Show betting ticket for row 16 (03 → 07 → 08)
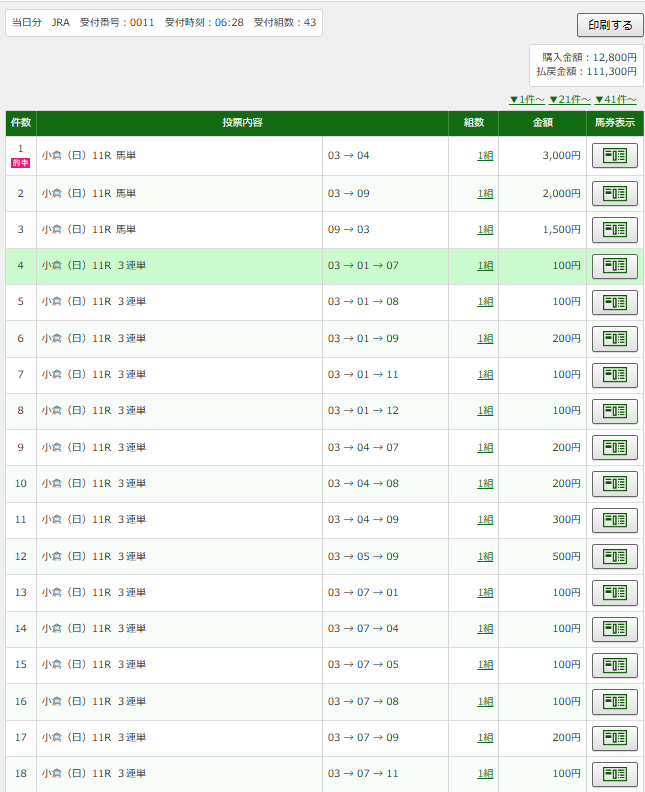The height and width of the screenshot is (792, 645). click(x=615, y=702)
